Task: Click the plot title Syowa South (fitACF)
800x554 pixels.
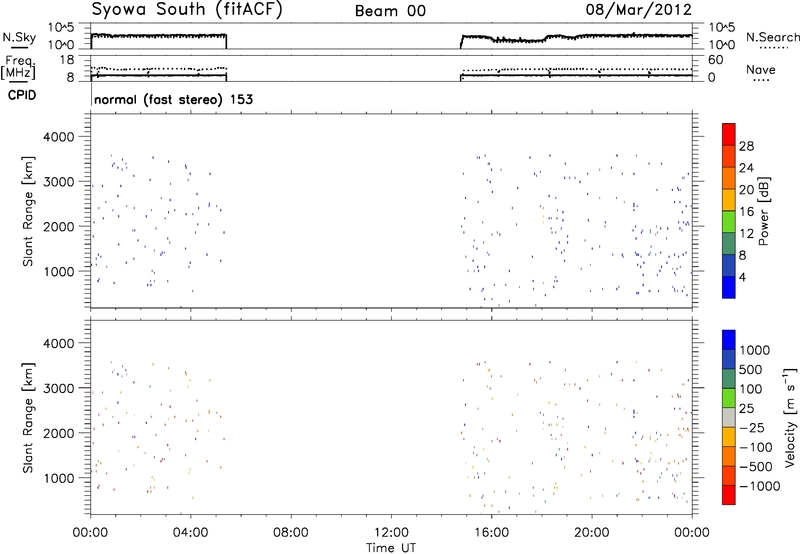Action: (187, 10)
